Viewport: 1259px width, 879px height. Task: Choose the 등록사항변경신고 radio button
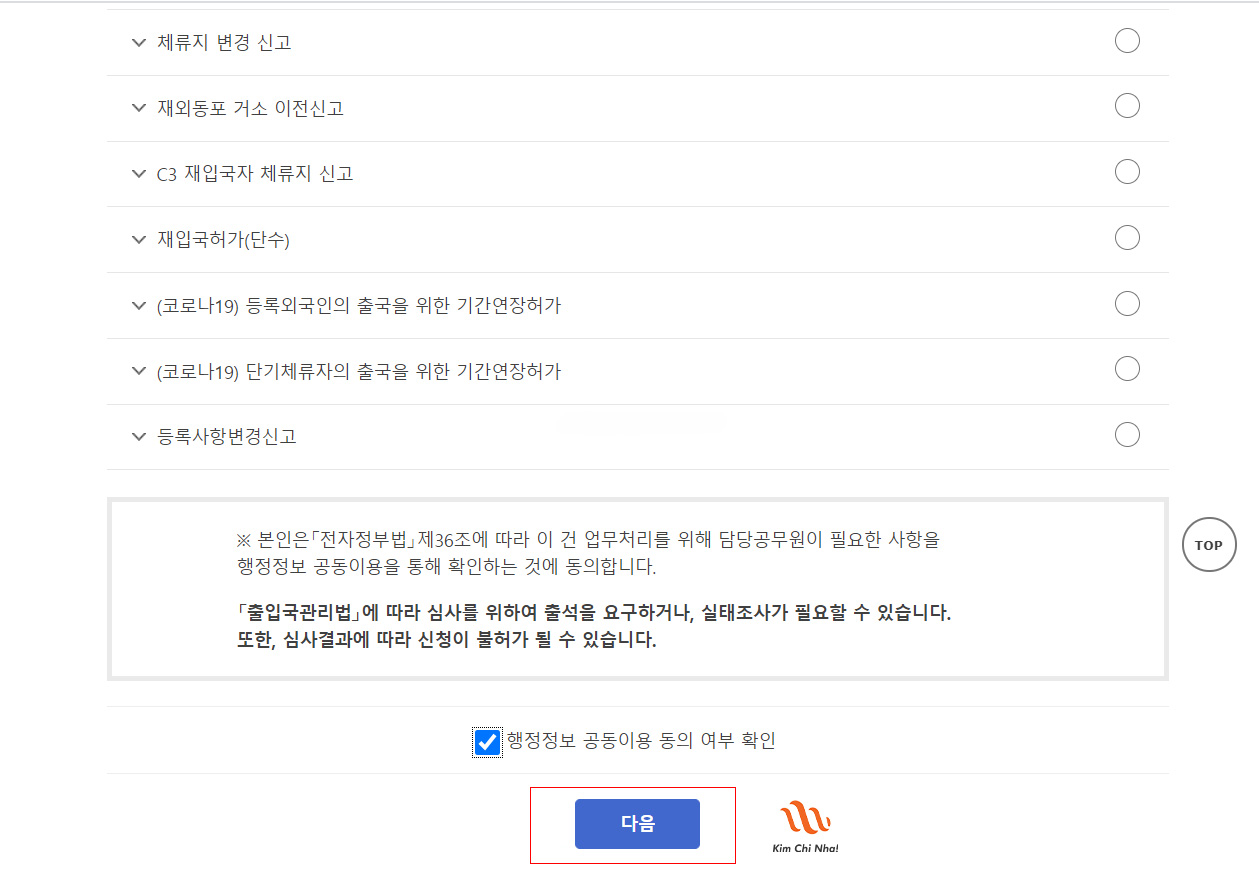tap(1127, 435)
